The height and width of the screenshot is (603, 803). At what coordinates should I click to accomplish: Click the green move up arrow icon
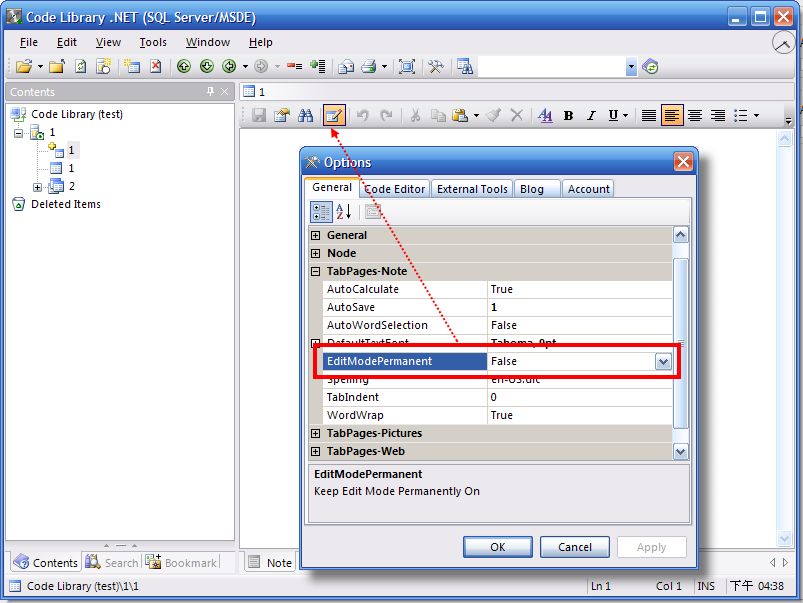pyautogui.click(x=184, y=67)
